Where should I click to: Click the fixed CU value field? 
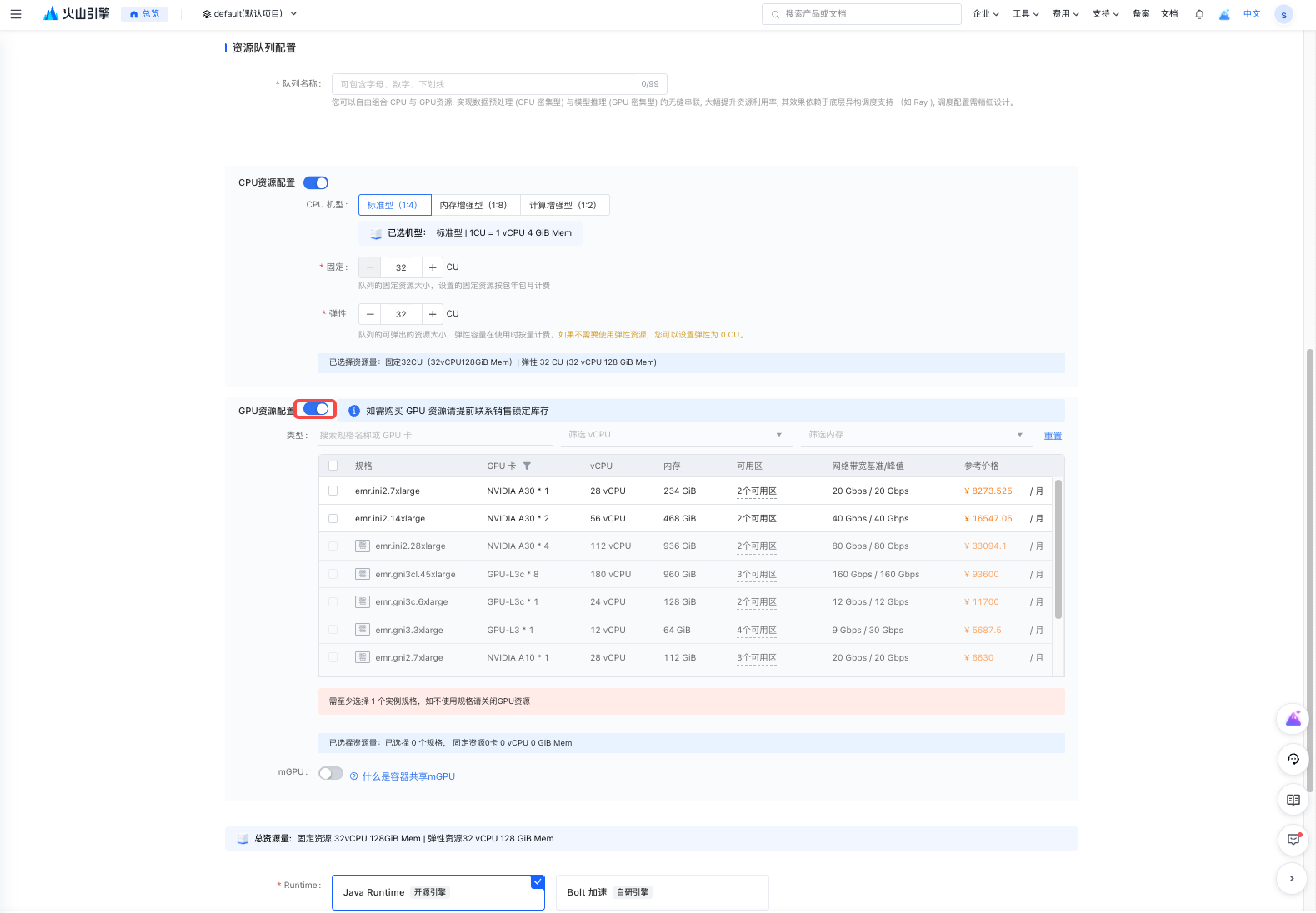click(401, 267)
